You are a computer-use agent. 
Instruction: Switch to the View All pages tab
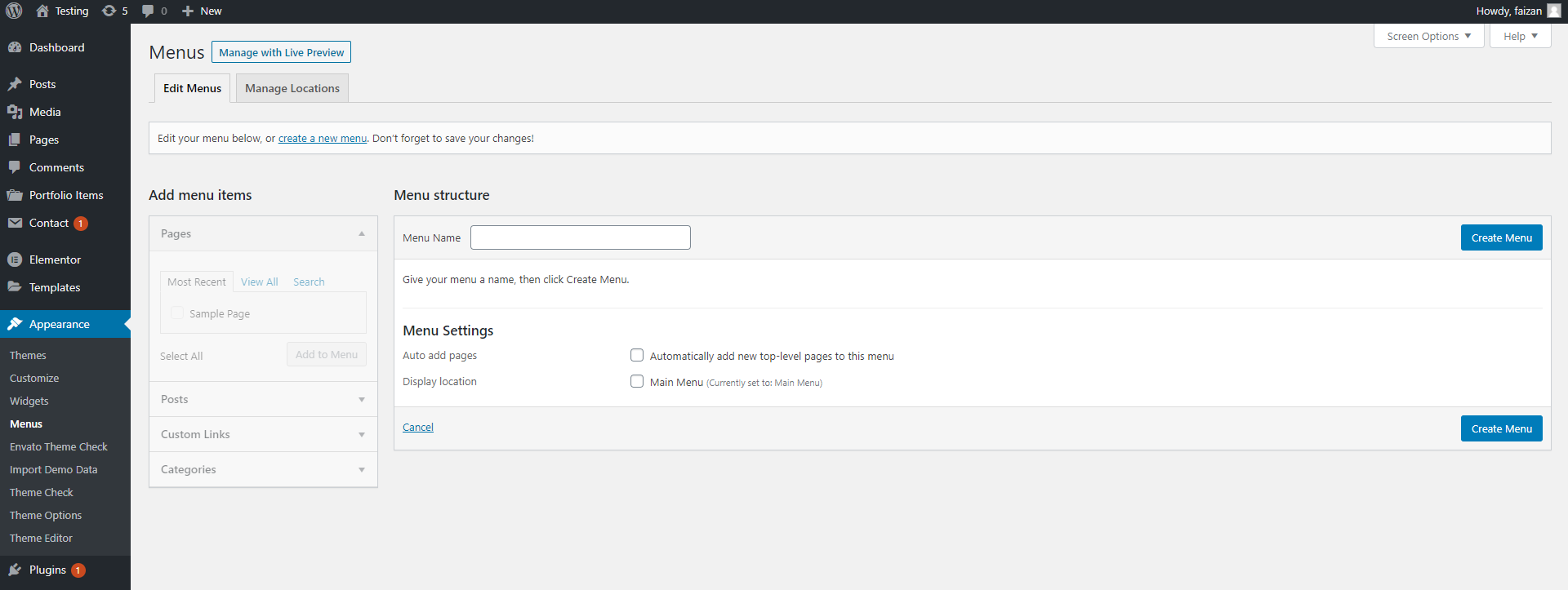point(260,282)
